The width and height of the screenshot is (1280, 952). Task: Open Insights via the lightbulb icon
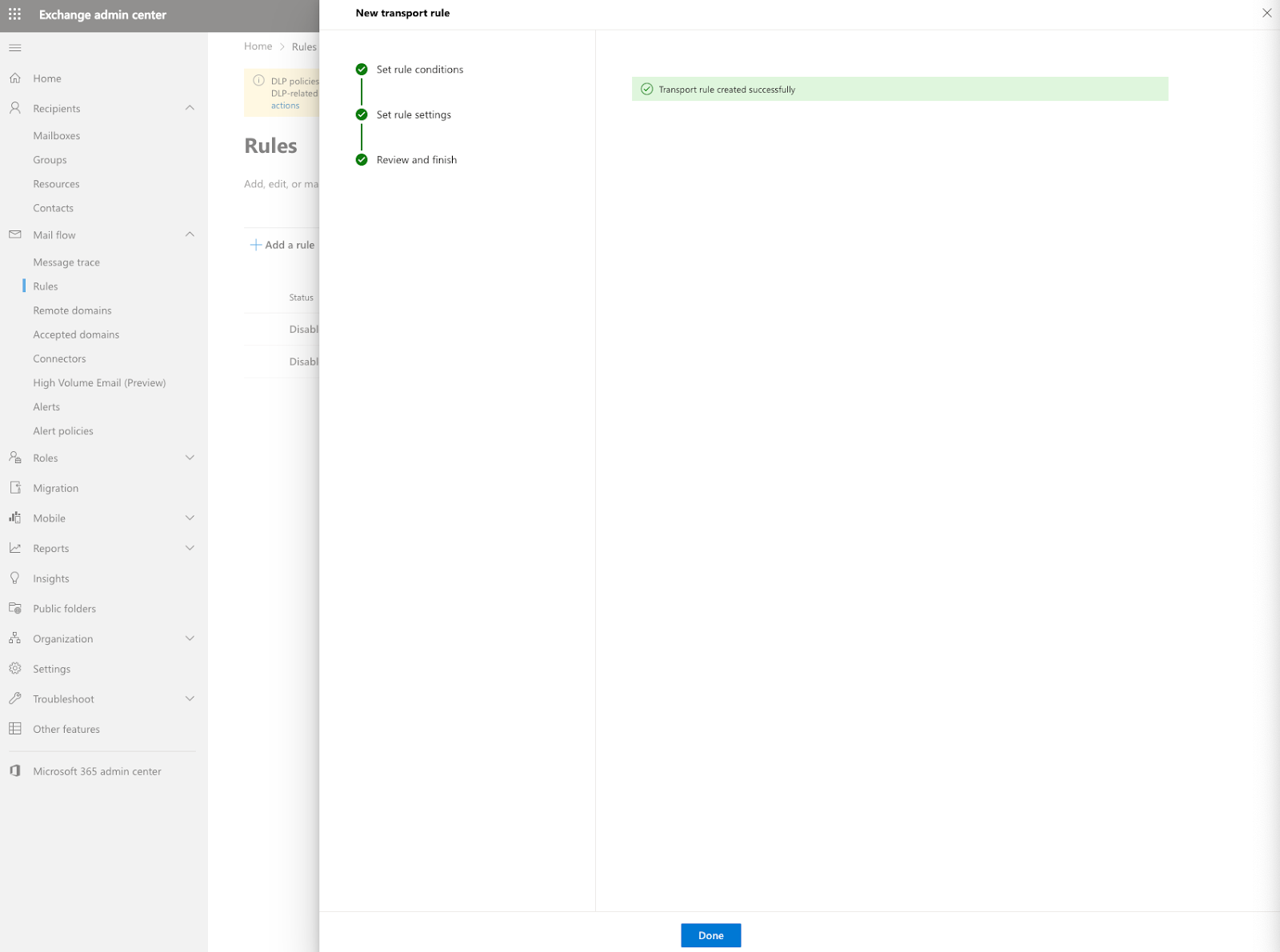(14, 578)
